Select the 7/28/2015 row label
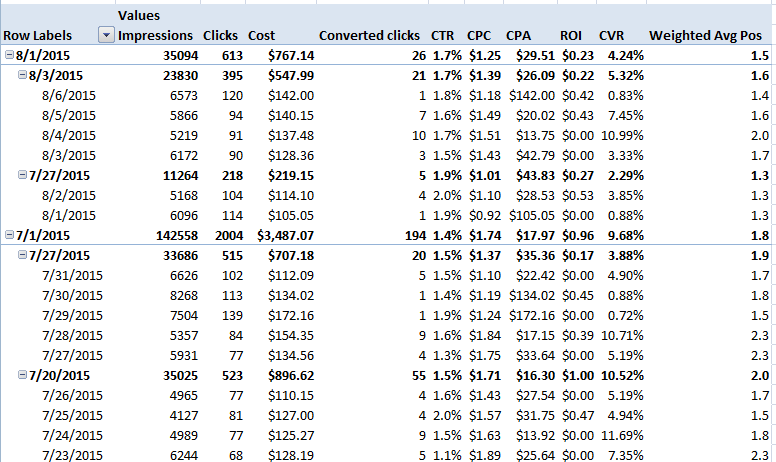 click(x=72, y=335)
